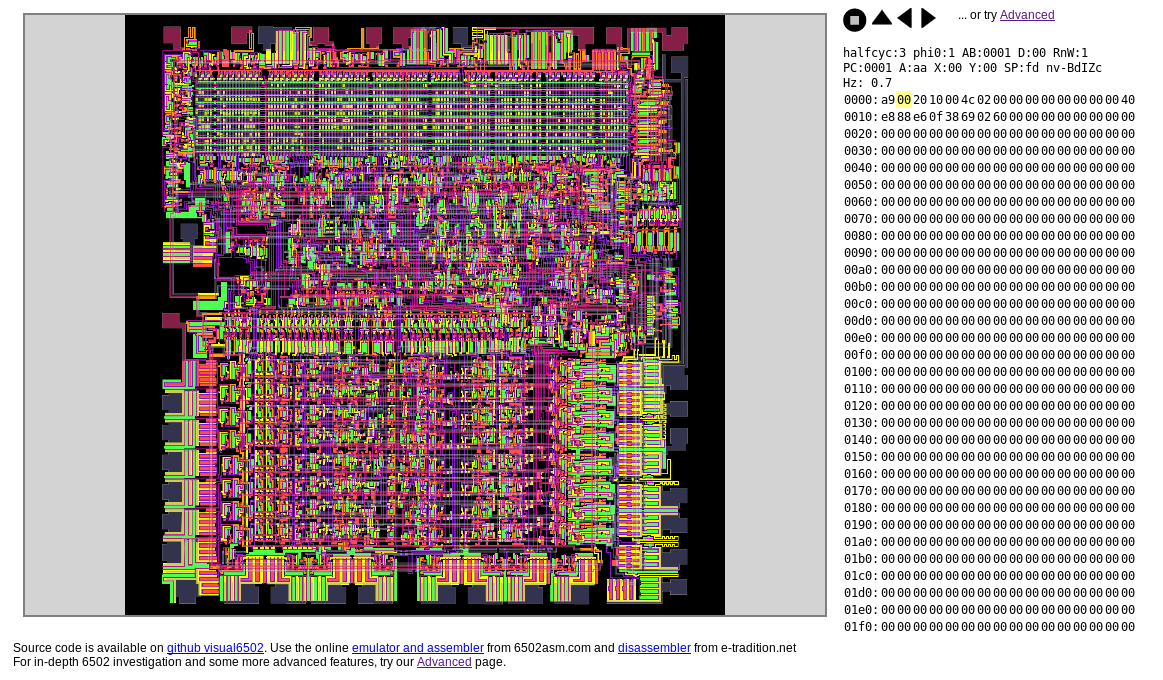The image size is (1163, 680).
Task: Click the e6 byte in row 0010
Action: (920, 117)
